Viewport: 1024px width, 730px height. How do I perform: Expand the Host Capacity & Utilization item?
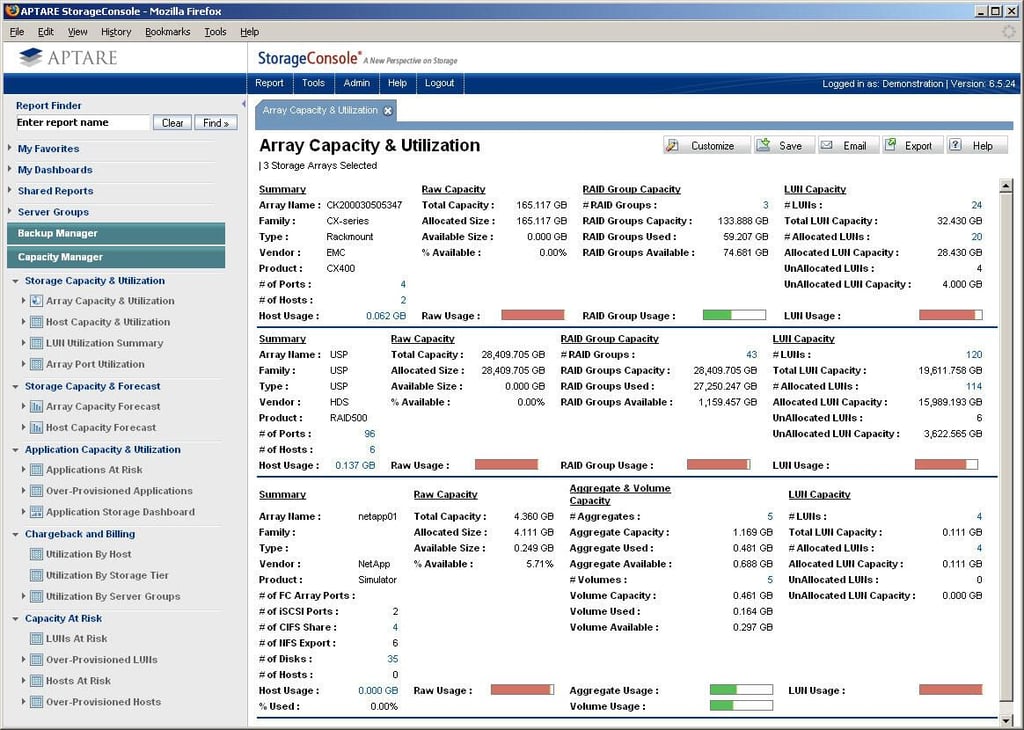pos(24,322)
